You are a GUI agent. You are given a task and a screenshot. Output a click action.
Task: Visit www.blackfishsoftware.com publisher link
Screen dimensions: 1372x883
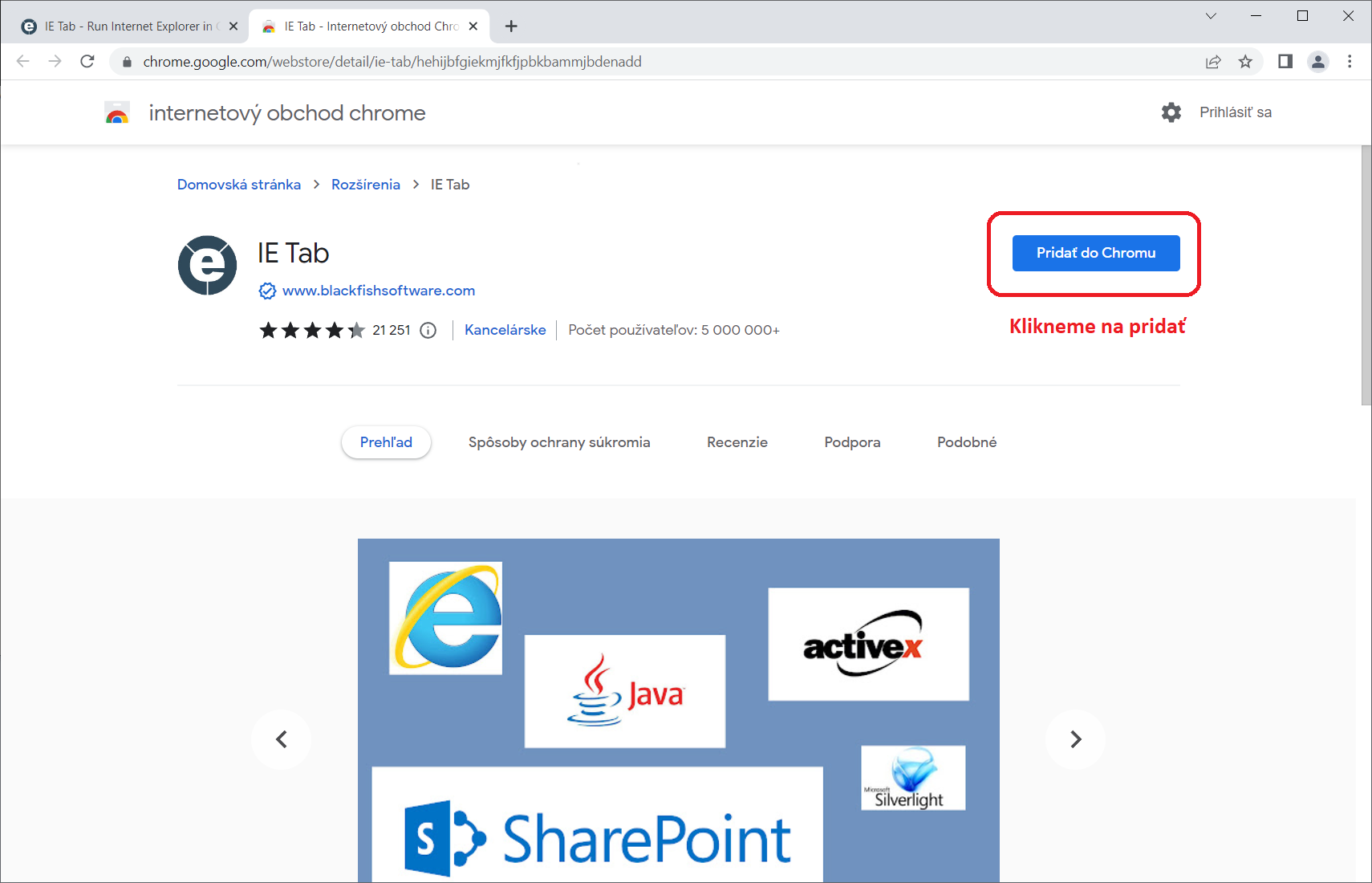379,291
